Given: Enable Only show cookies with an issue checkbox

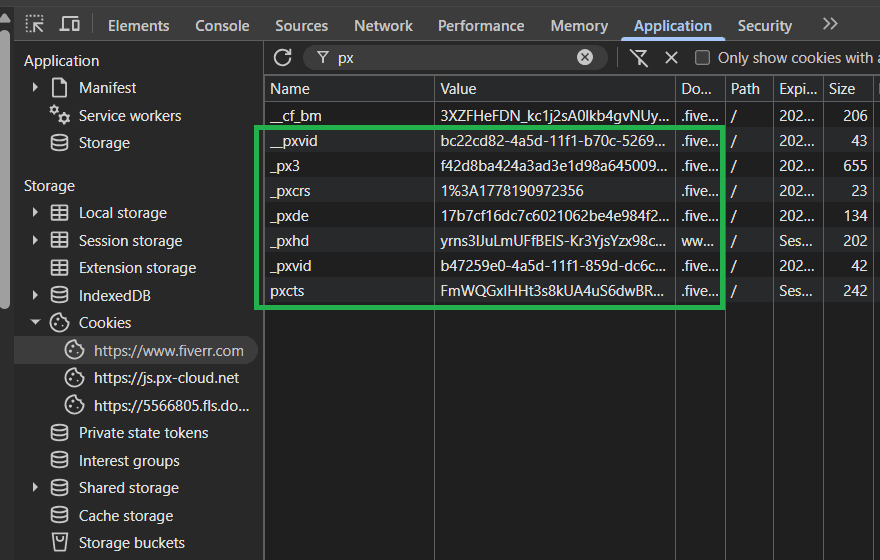Looking at the screenshot, I should coord(702,58).
